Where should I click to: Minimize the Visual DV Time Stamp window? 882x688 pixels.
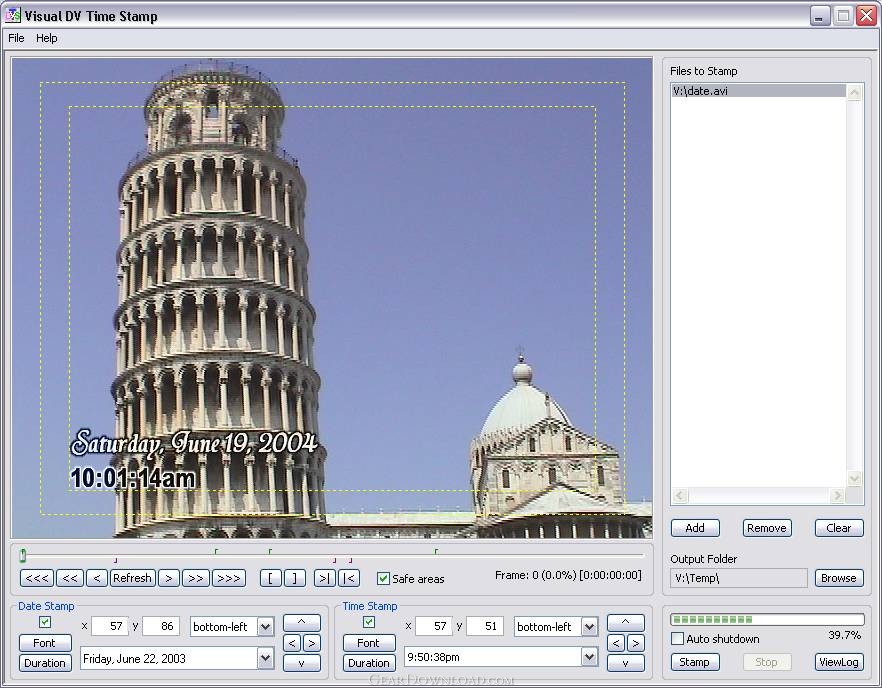tap(820, 15)
